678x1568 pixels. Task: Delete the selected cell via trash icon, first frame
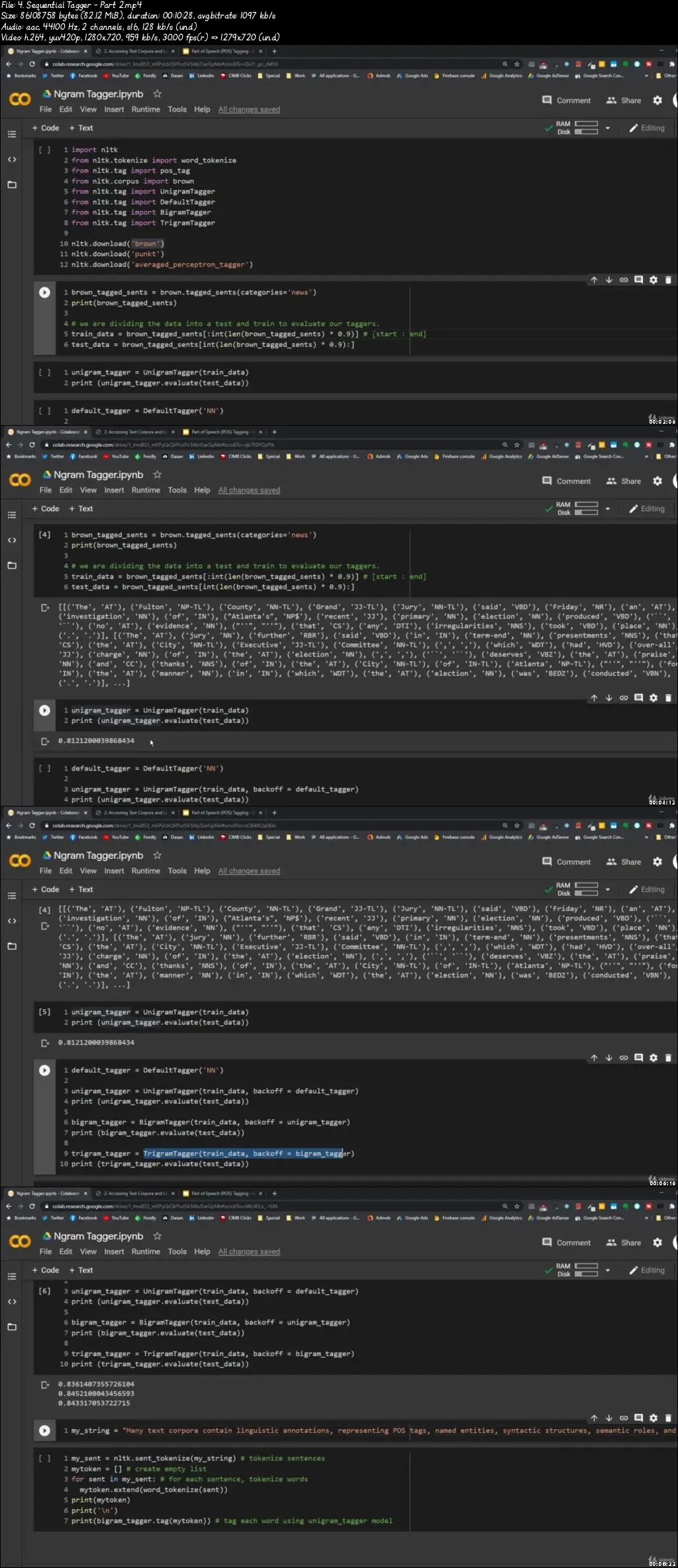668,280
